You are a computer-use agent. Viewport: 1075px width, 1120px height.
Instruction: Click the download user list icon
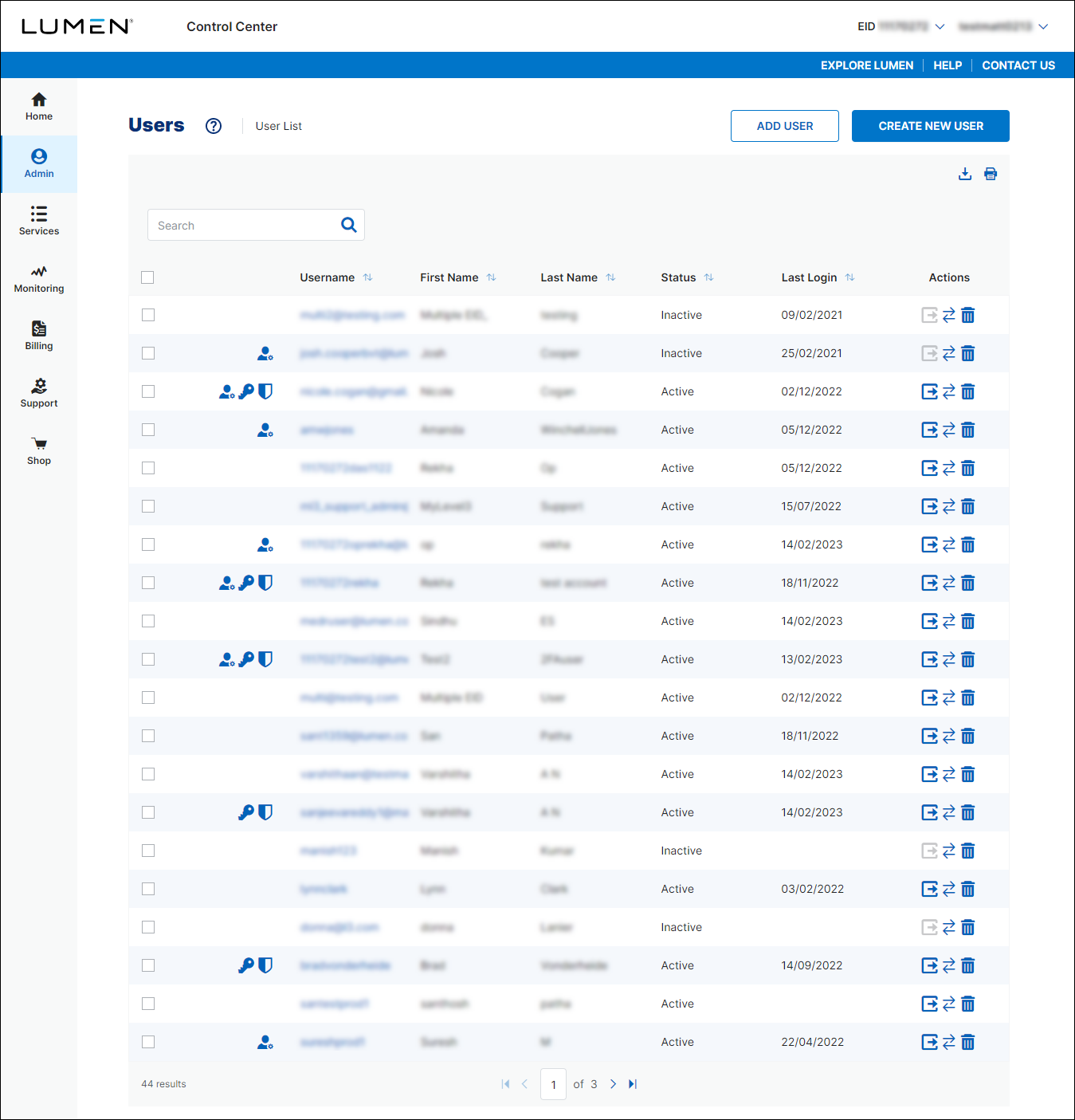pyautogui.click(x=965, y=174)
